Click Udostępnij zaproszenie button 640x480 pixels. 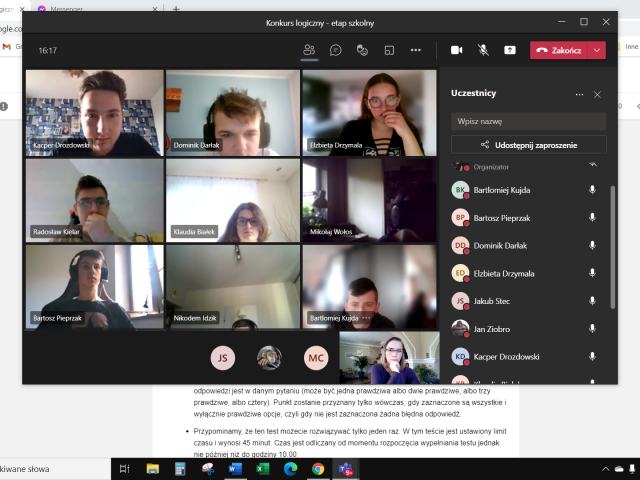(x=529, y=145)
